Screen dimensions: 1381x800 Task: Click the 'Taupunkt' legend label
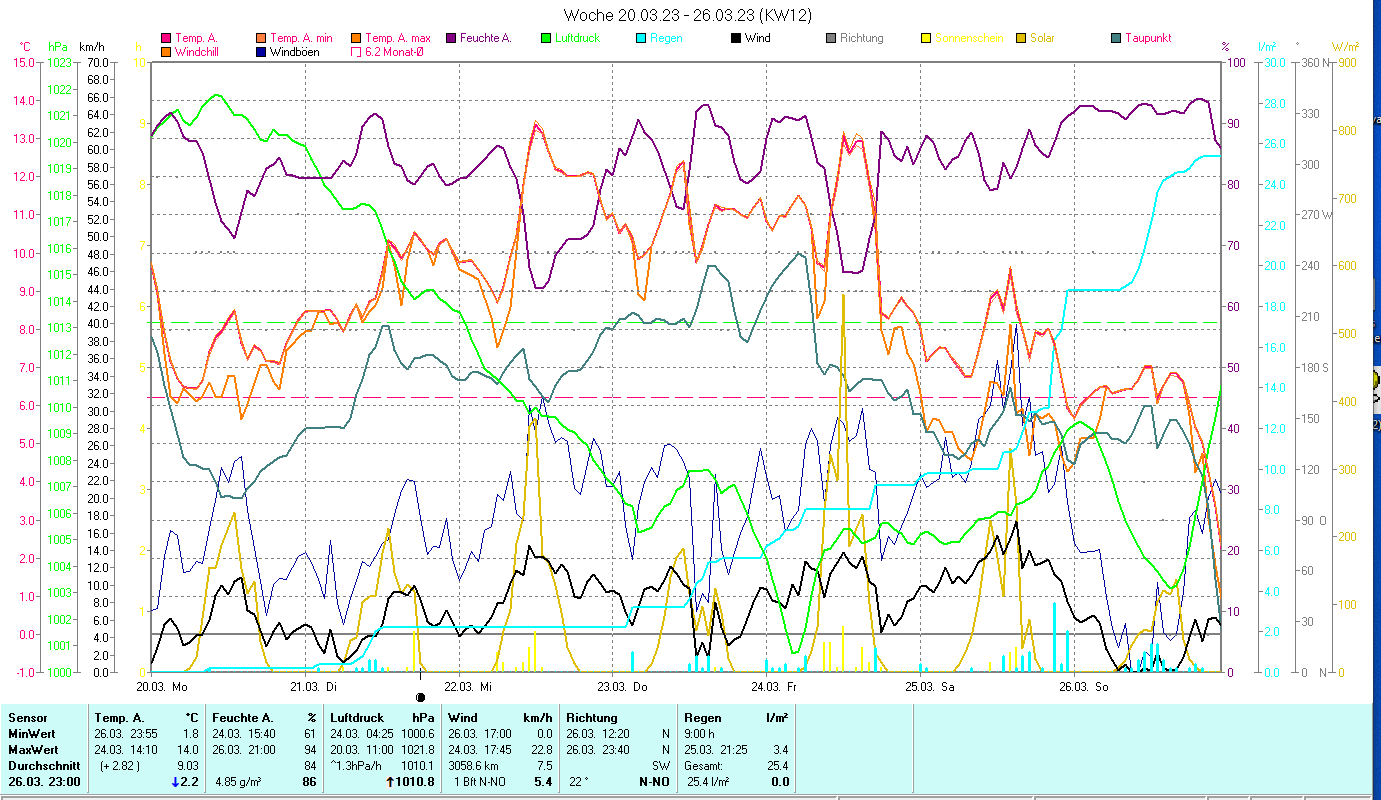point(1148,39)
